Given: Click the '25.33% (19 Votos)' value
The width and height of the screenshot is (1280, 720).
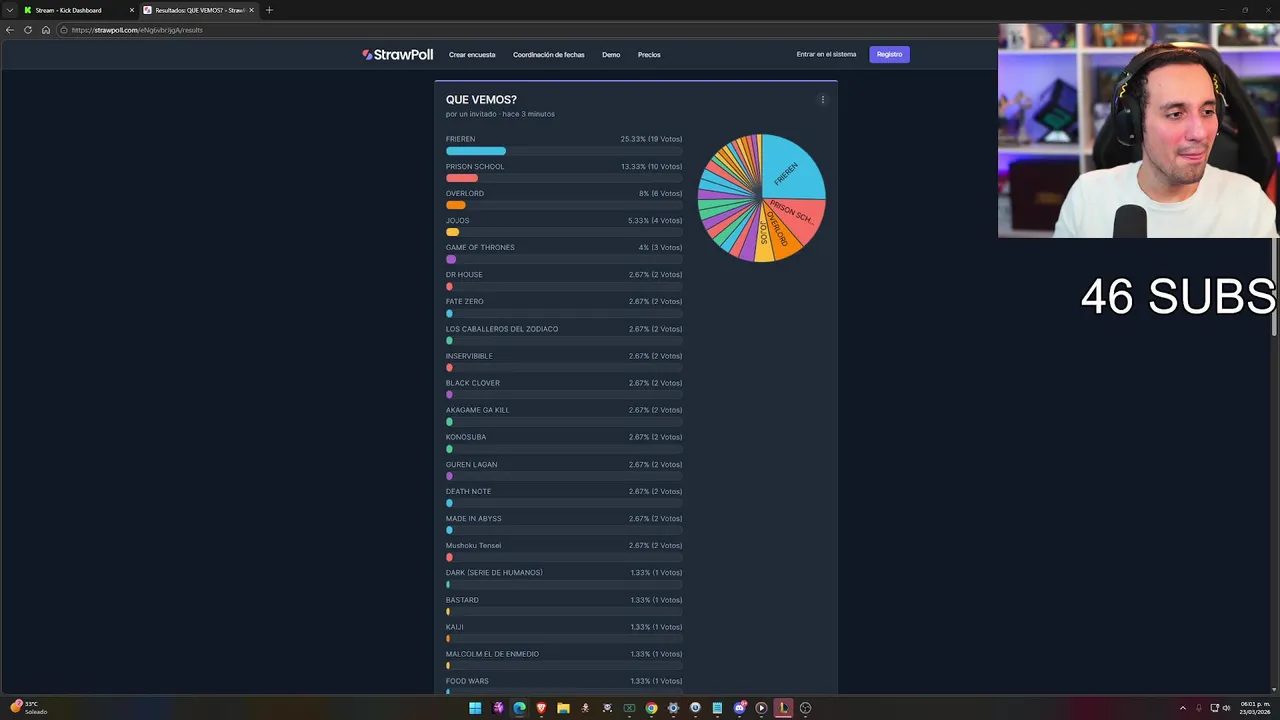Looking at the screenshot, I should click(651, 139).
